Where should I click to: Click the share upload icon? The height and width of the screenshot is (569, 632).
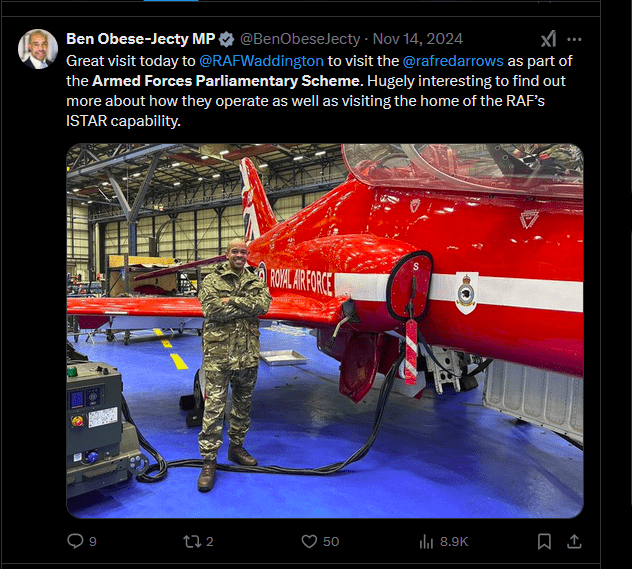574,541
